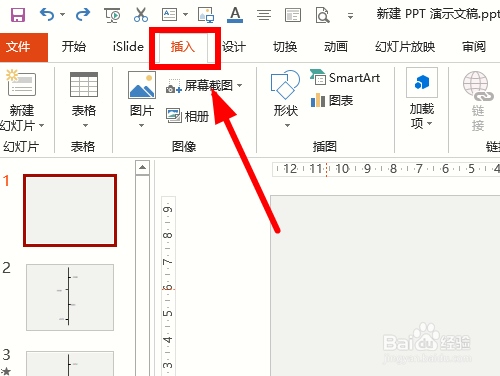Click the 形状 shapes icon
This screenshot has width=500, height=376.
click(x=285, y=85)
